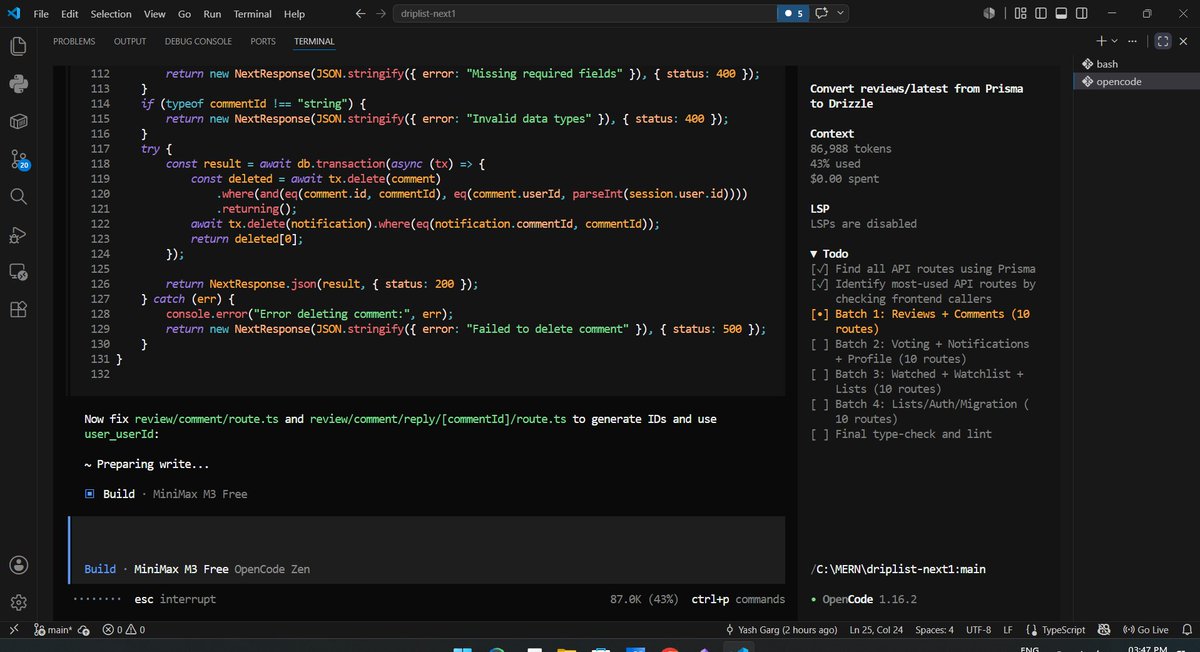The image size is (1200, 652).
Task: Click the Yash Garg git blame entry
Action: (781, 630)
